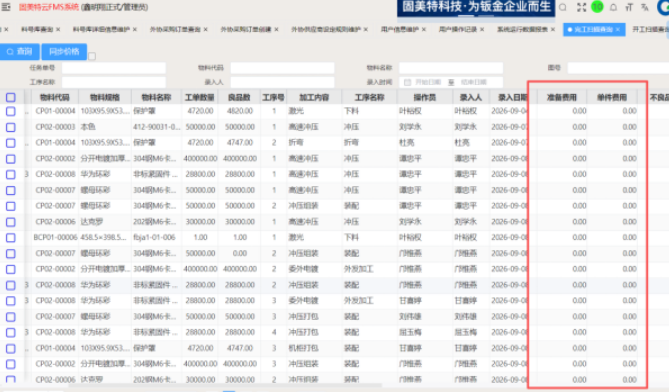Close the active 完工扫描查询 tab
Image resolution: width=669 pixels, height=392 pixels.
618,29
